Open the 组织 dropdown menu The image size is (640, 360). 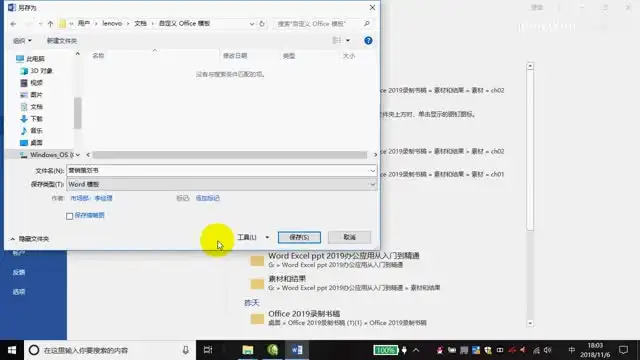pos(22,40)
